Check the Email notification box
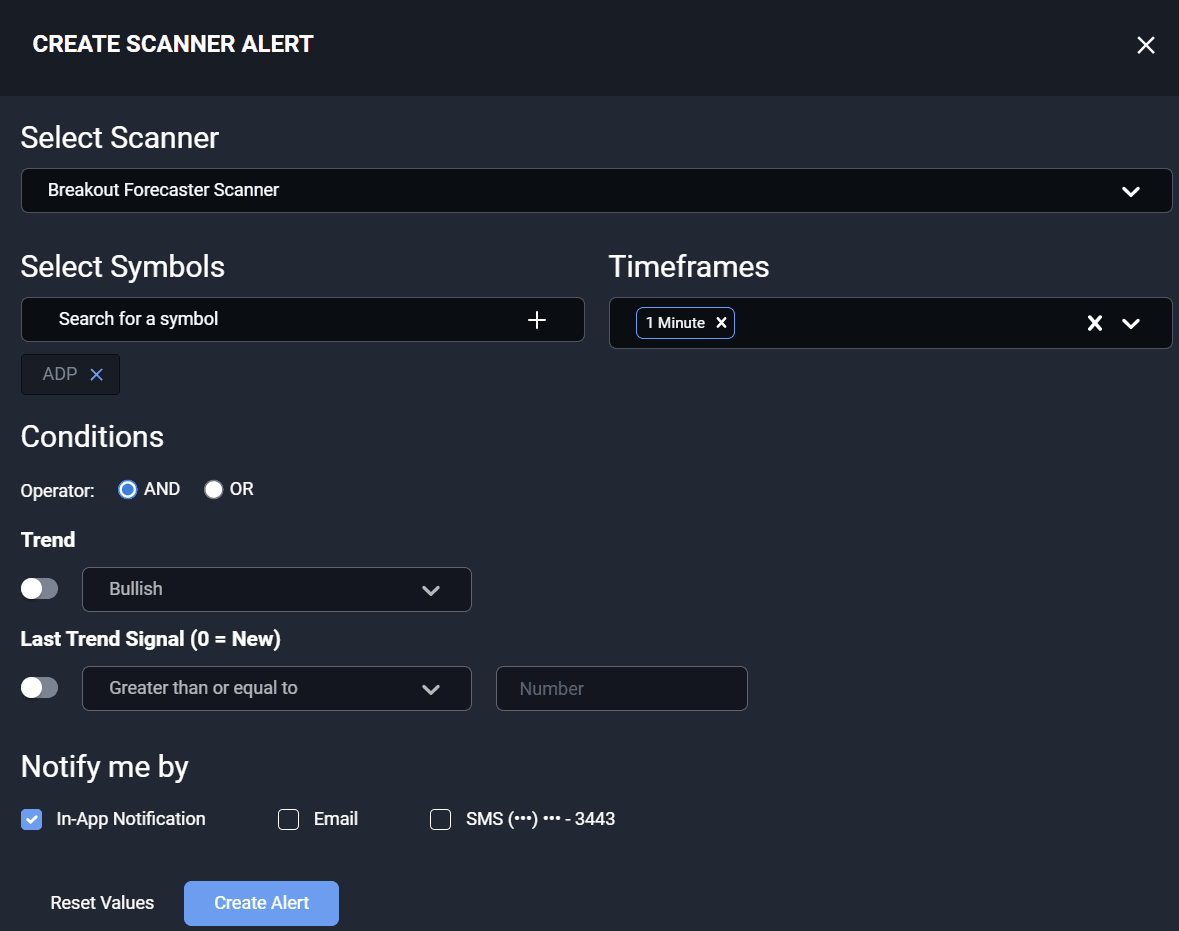 (x=289, y=819)
